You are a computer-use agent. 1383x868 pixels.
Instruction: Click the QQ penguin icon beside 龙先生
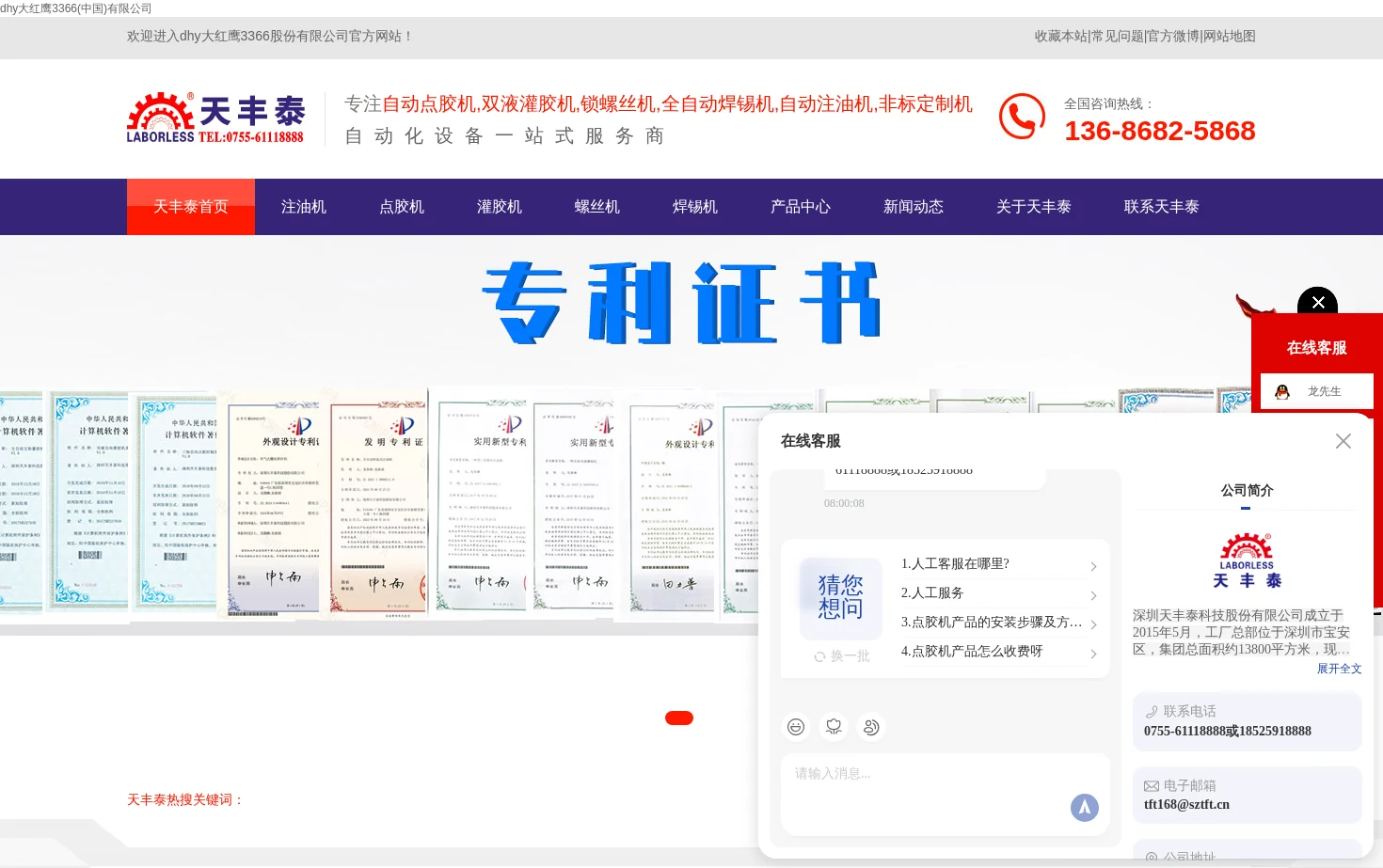[1282, 392]
